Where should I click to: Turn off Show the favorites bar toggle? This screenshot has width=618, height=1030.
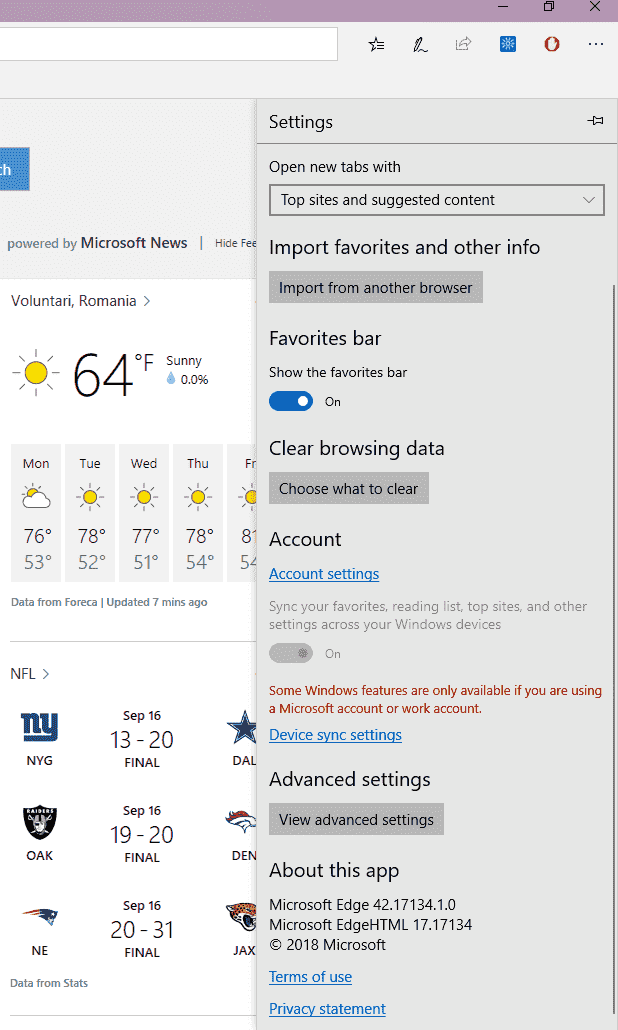[x=291, y=401]
